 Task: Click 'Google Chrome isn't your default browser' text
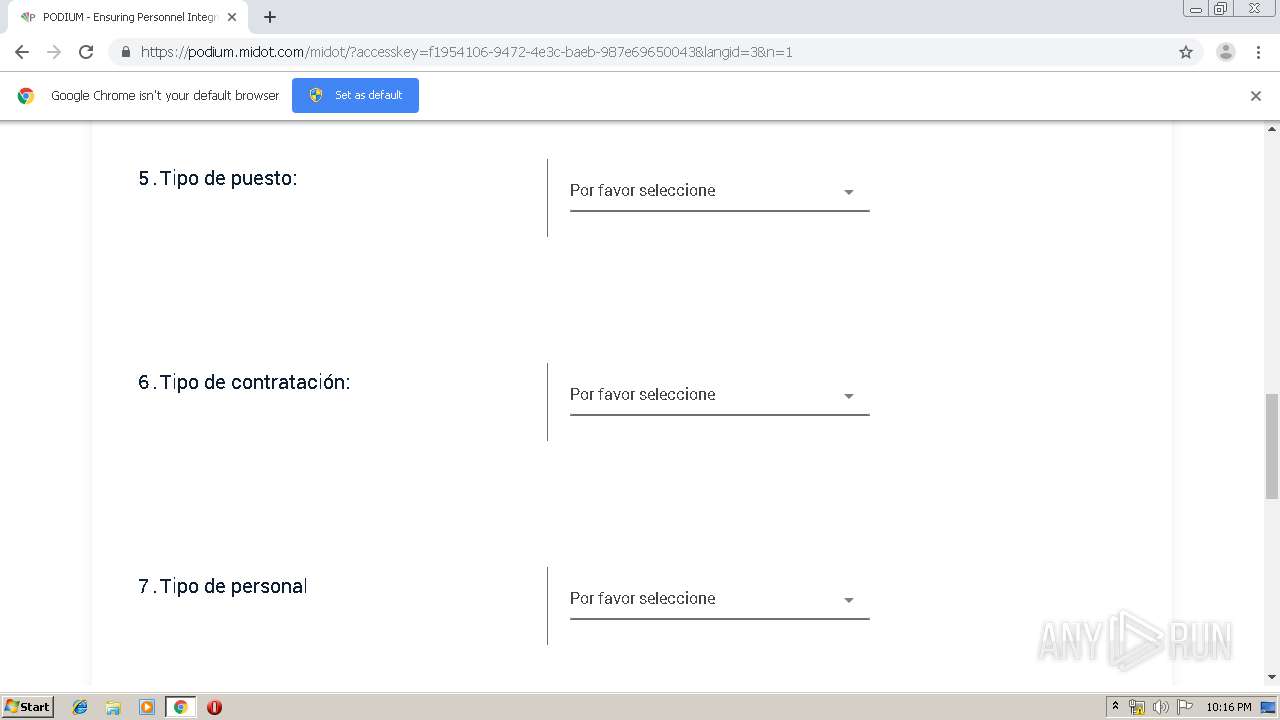165,95
